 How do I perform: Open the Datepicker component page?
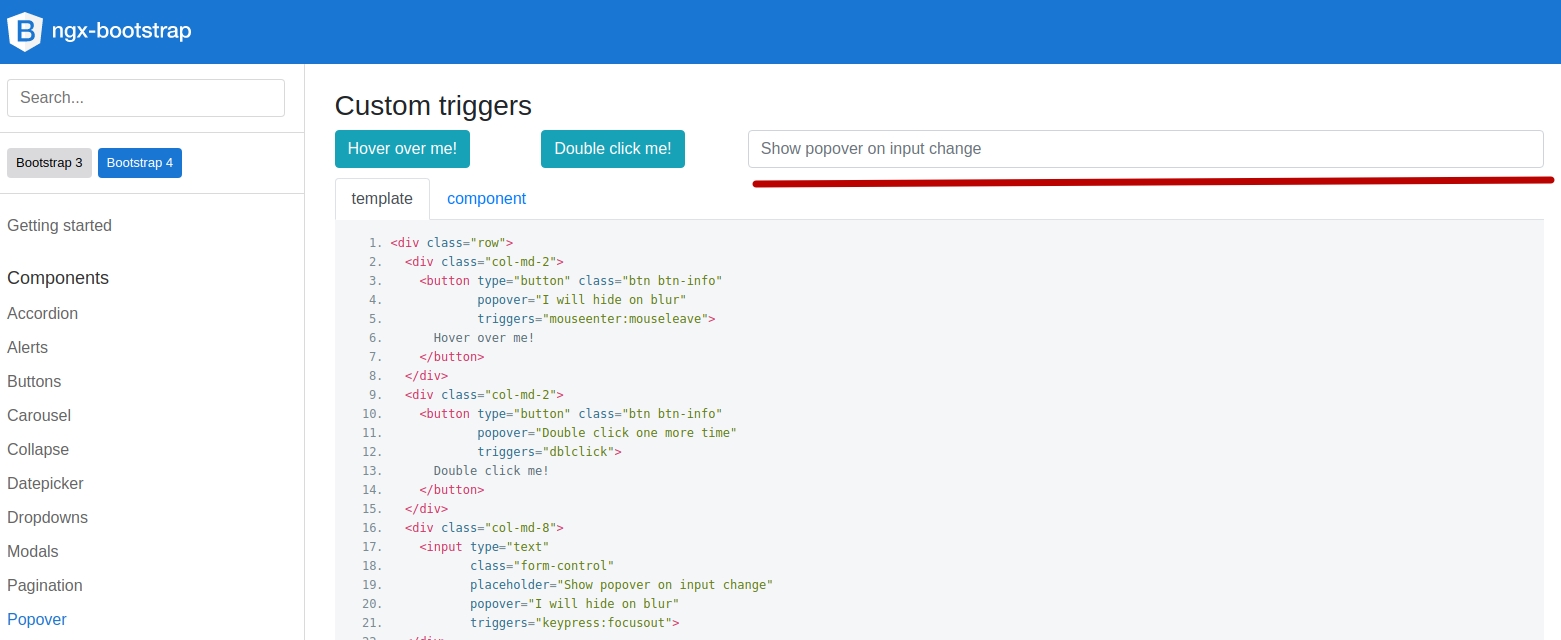coord(45,483)
